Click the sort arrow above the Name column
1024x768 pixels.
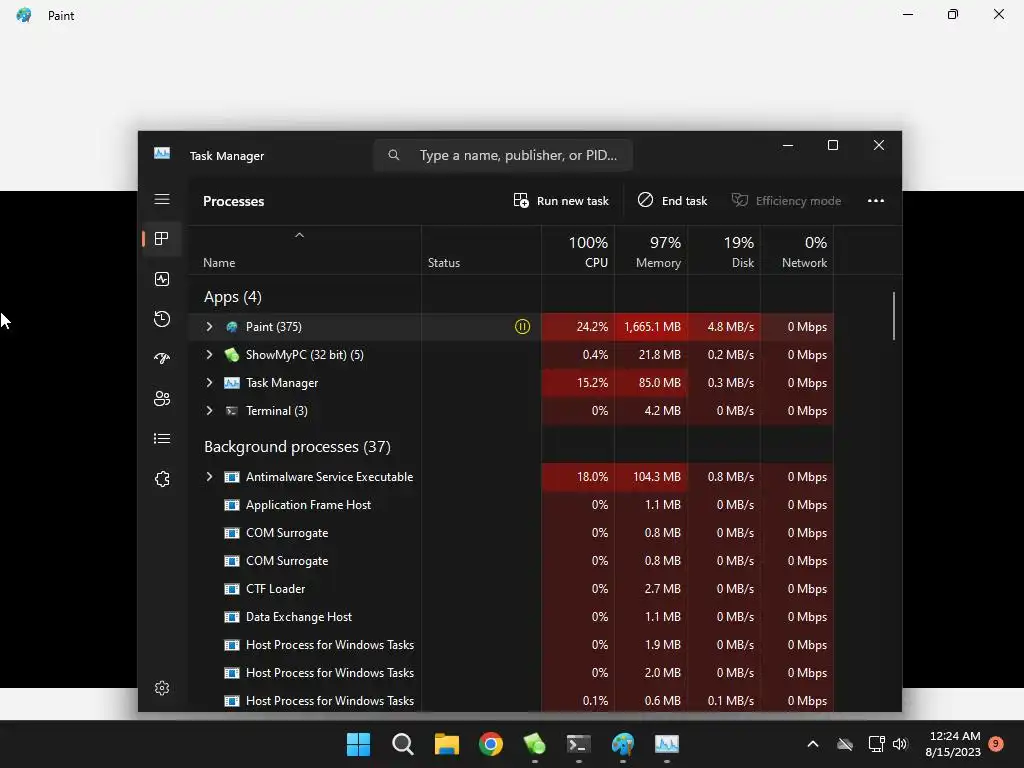(299, 235)
